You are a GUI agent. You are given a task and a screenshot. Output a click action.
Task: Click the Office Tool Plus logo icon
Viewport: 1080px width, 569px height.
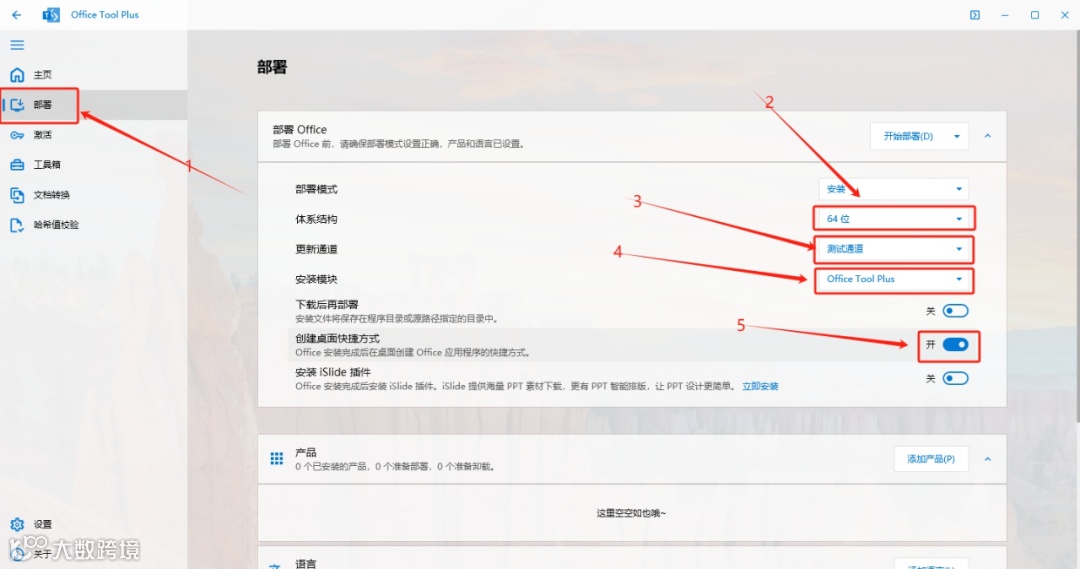[51, 14]
